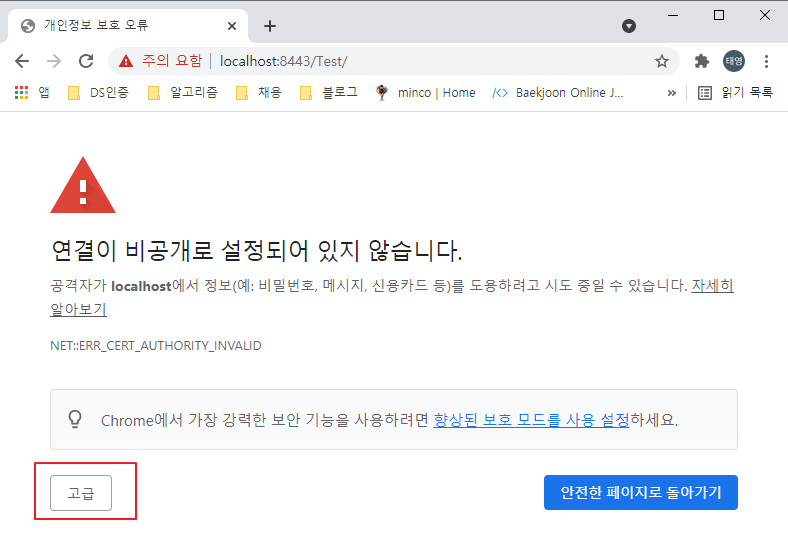Maximize the Chrome window
Screen dimensions: 788x533
(x=719, y=16)
